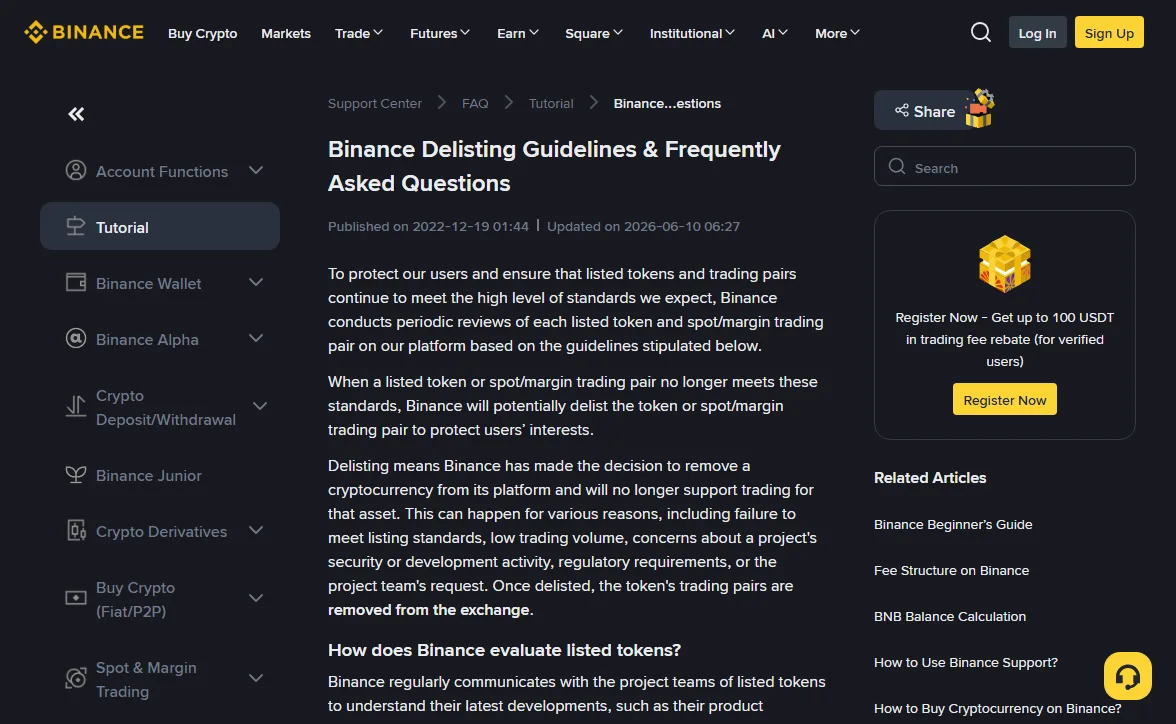Click the bold 'removed from the exchange' text
This screenshot has height=724, width=1176.
click(x=428, y=610)
